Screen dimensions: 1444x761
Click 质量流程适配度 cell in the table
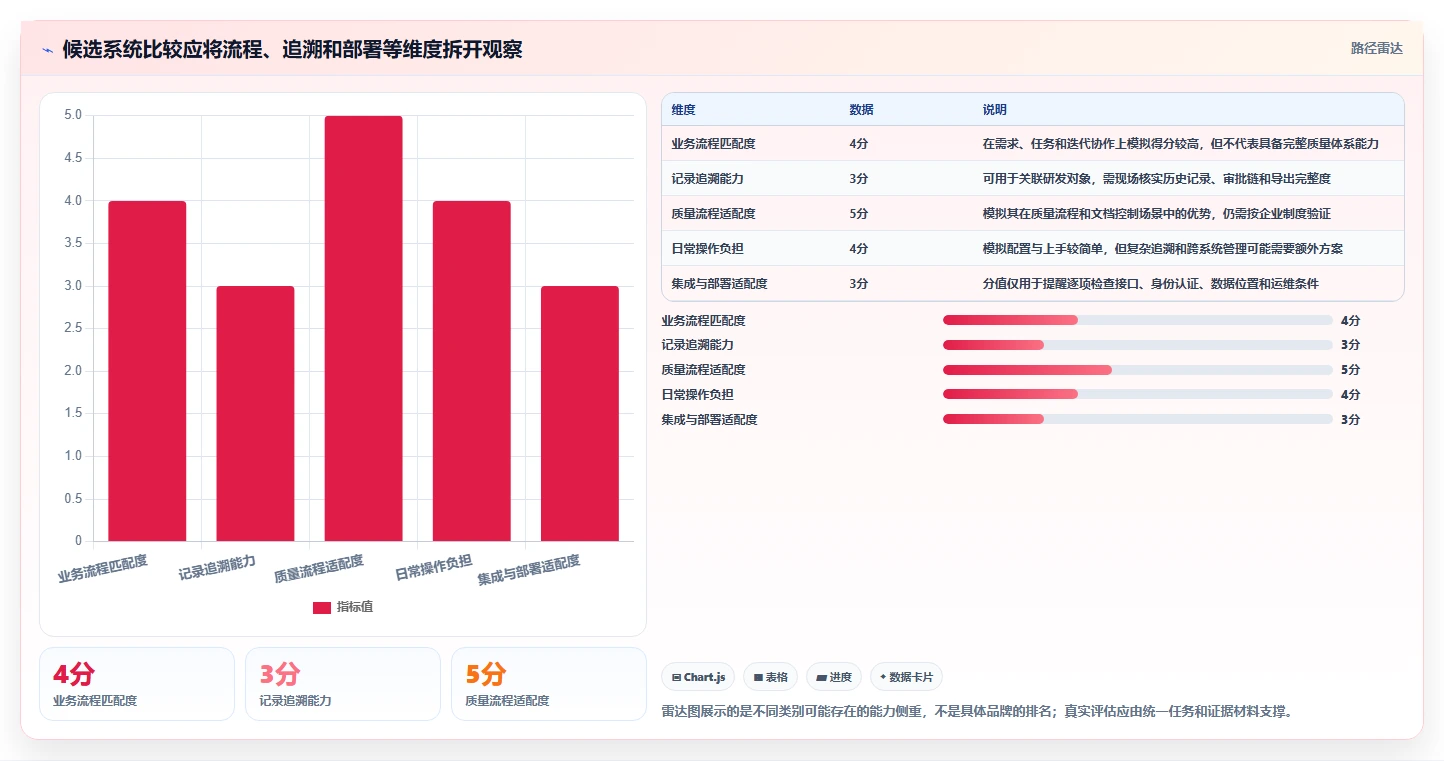point(713,214)
